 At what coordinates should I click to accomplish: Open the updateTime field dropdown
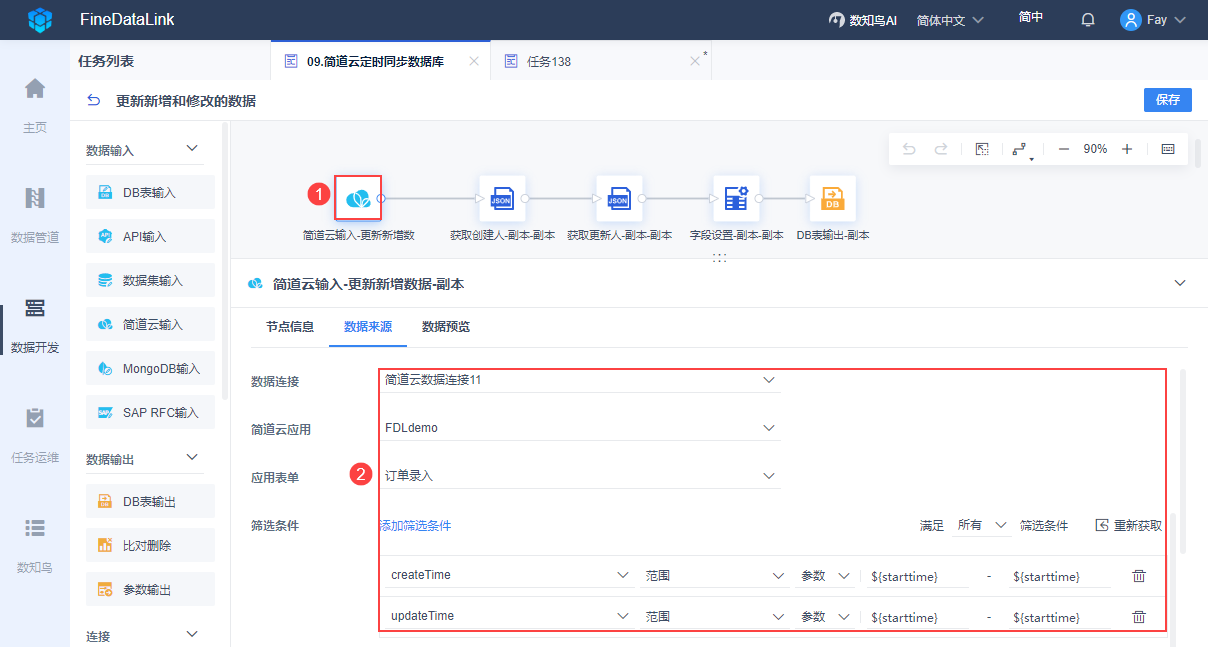(510, 616)
